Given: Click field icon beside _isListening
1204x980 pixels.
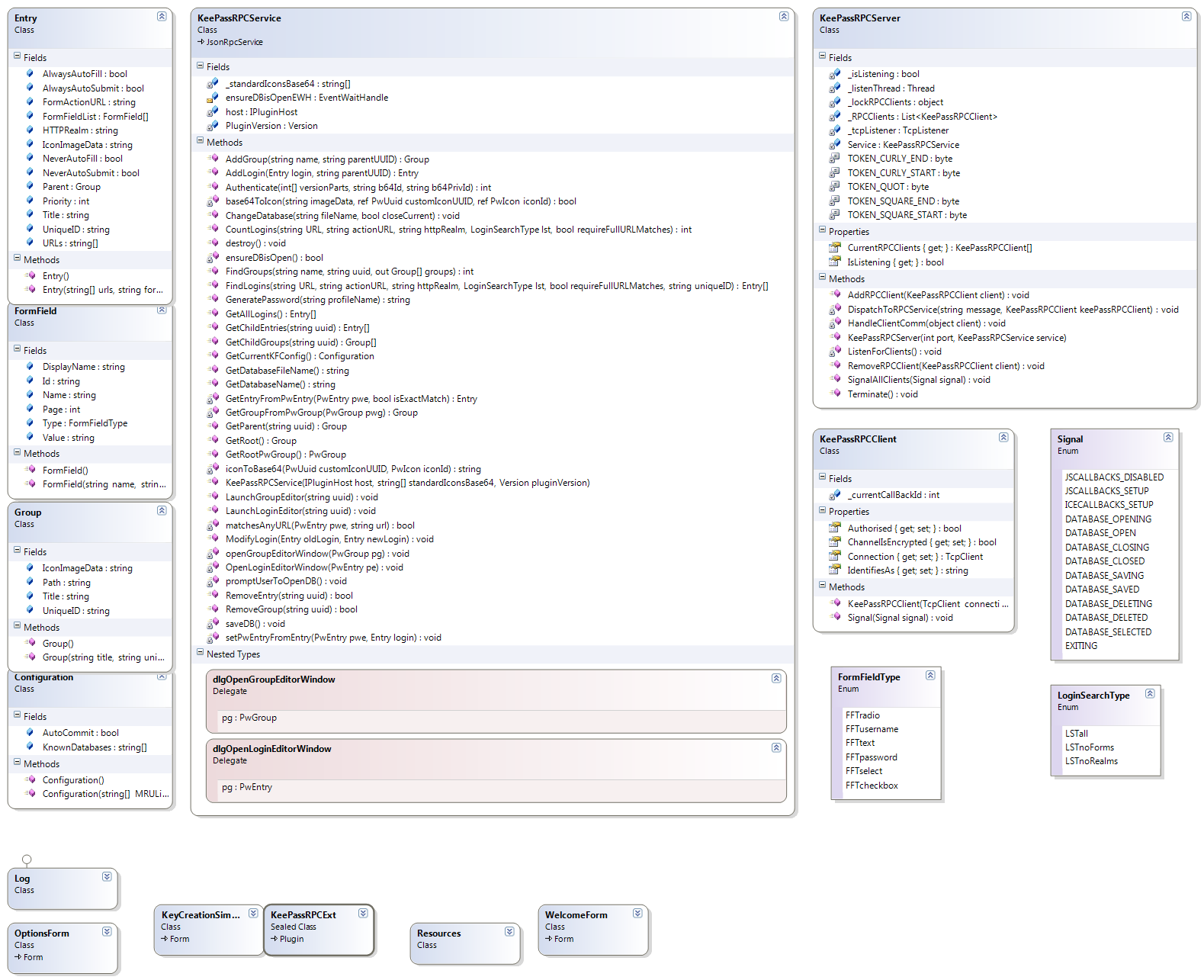Looking at the screenshot, I should click(835, 74).
